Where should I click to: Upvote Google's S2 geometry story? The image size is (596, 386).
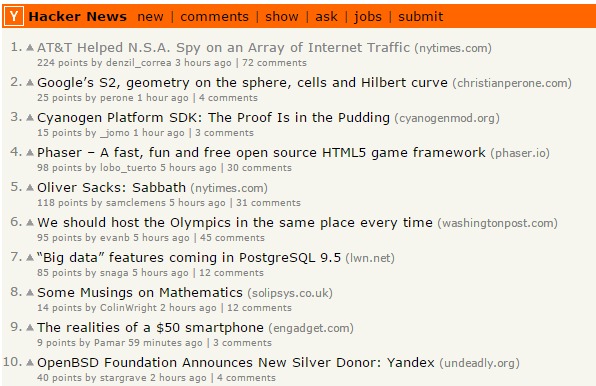click(x=30, y=82)
